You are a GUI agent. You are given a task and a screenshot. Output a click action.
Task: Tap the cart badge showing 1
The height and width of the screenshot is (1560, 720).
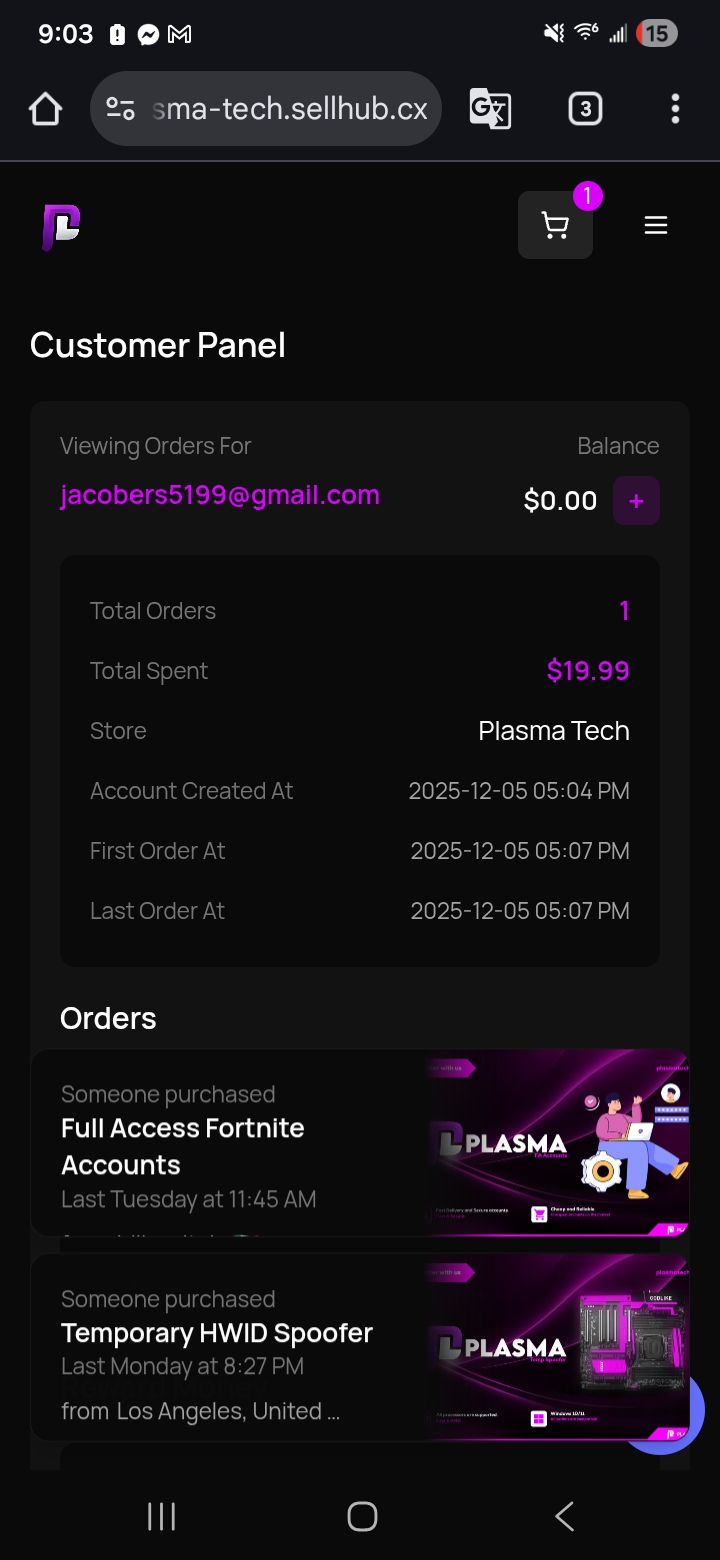tap(588, 196)
